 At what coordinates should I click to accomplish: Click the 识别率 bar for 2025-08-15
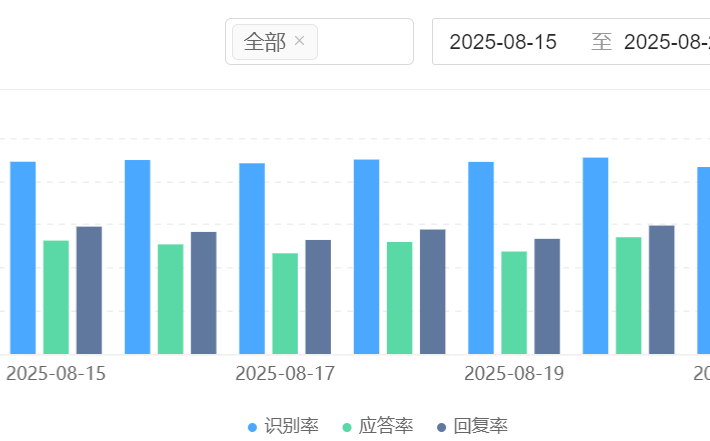click(x=23, y=257)
